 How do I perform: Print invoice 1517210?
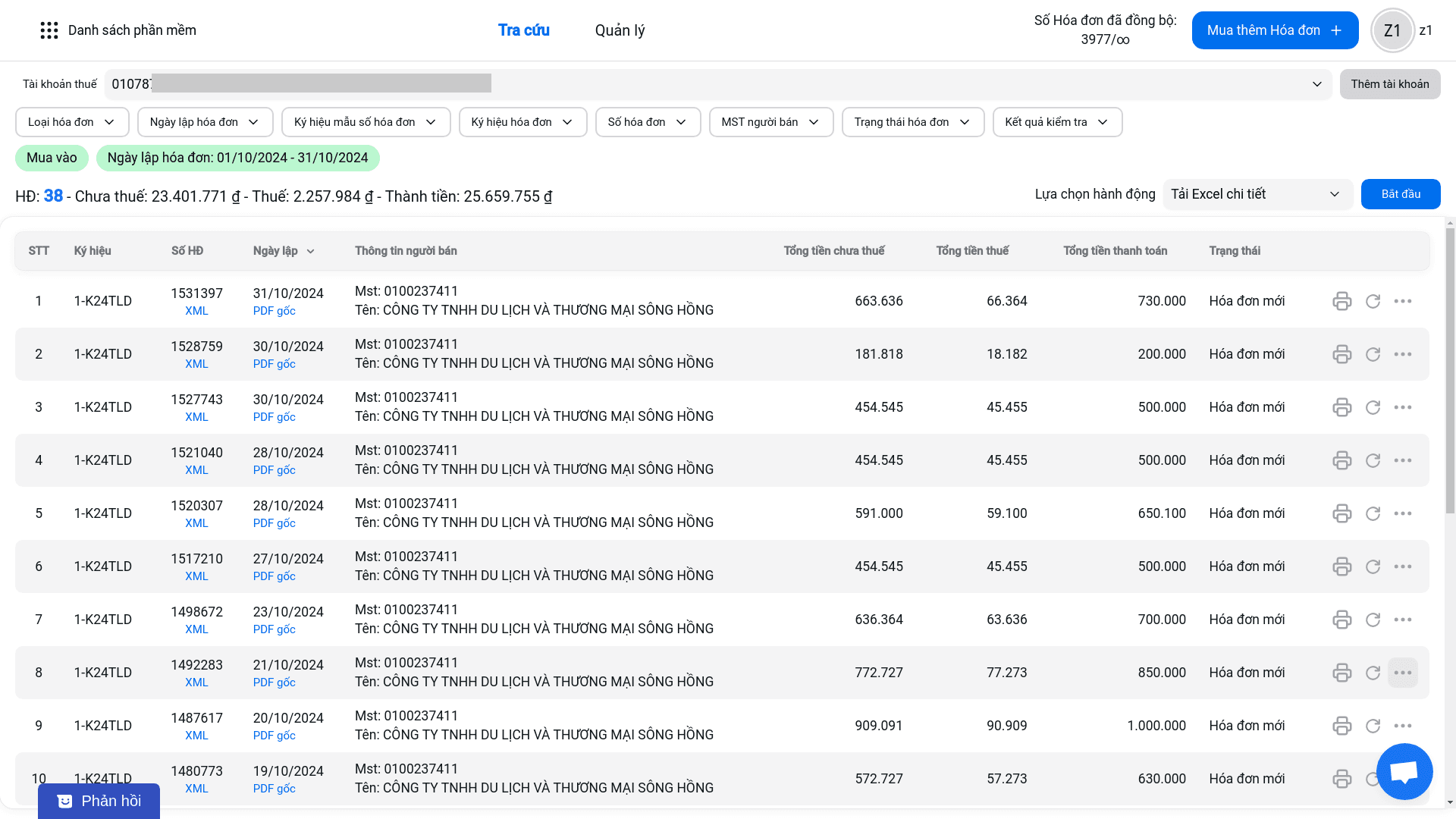1341,566
